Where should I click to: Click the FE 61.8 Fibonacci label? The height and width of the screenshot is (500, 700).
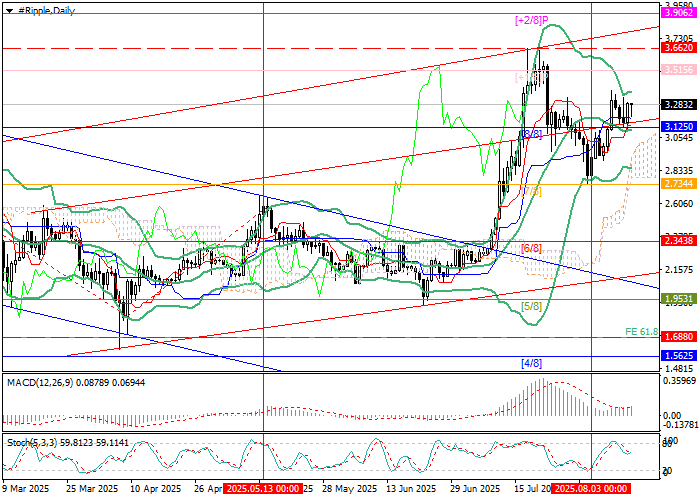pyautogui.click(x=639, y=330)
